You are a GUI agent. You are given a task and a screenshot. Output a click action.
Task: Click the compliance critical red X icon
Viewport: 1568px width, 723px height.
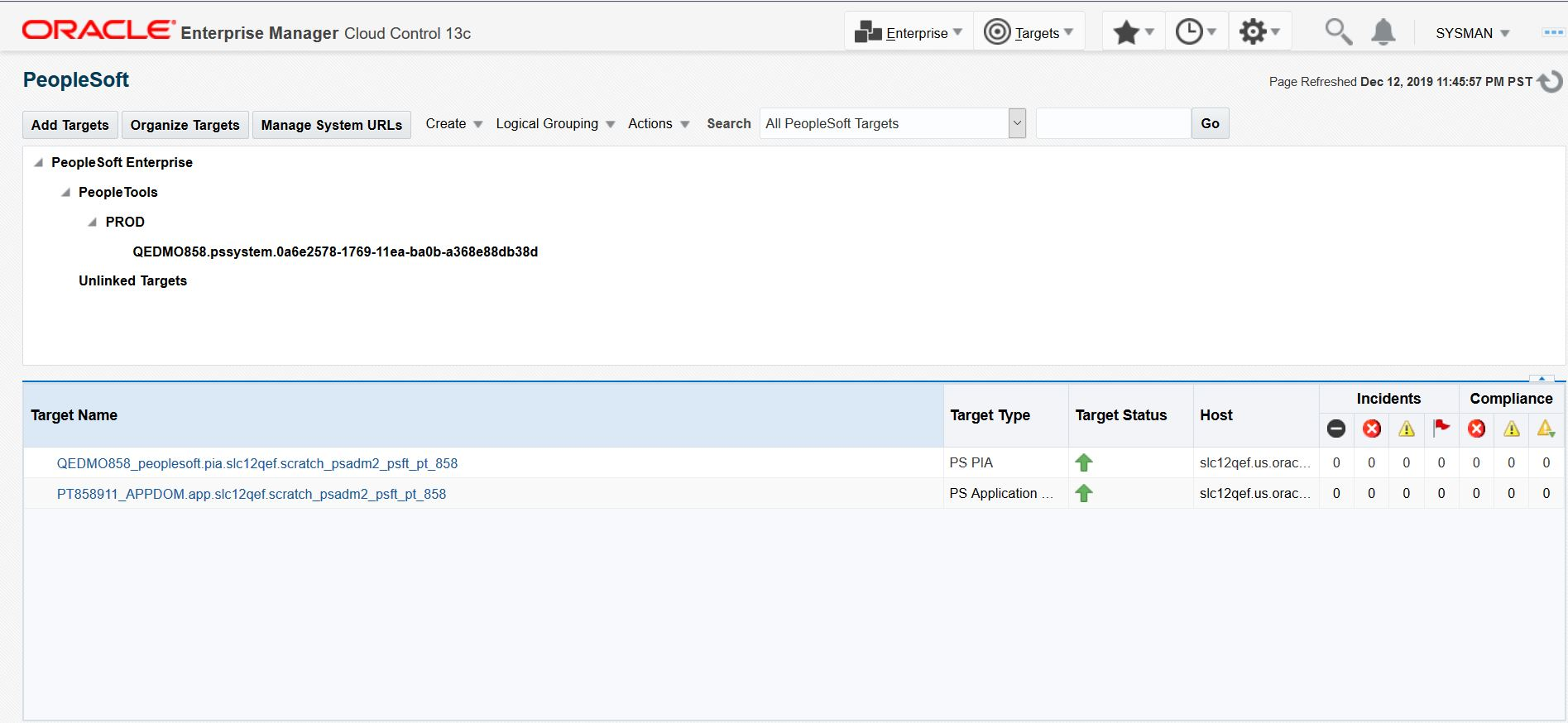(x=1476, y=429)
